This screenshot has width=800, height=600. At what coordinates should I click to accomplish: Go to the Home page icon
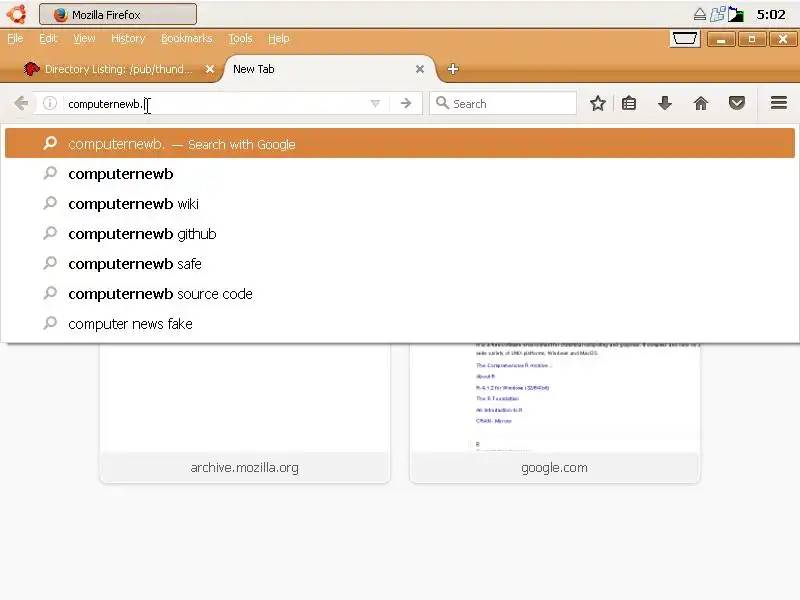pos(701,104)
